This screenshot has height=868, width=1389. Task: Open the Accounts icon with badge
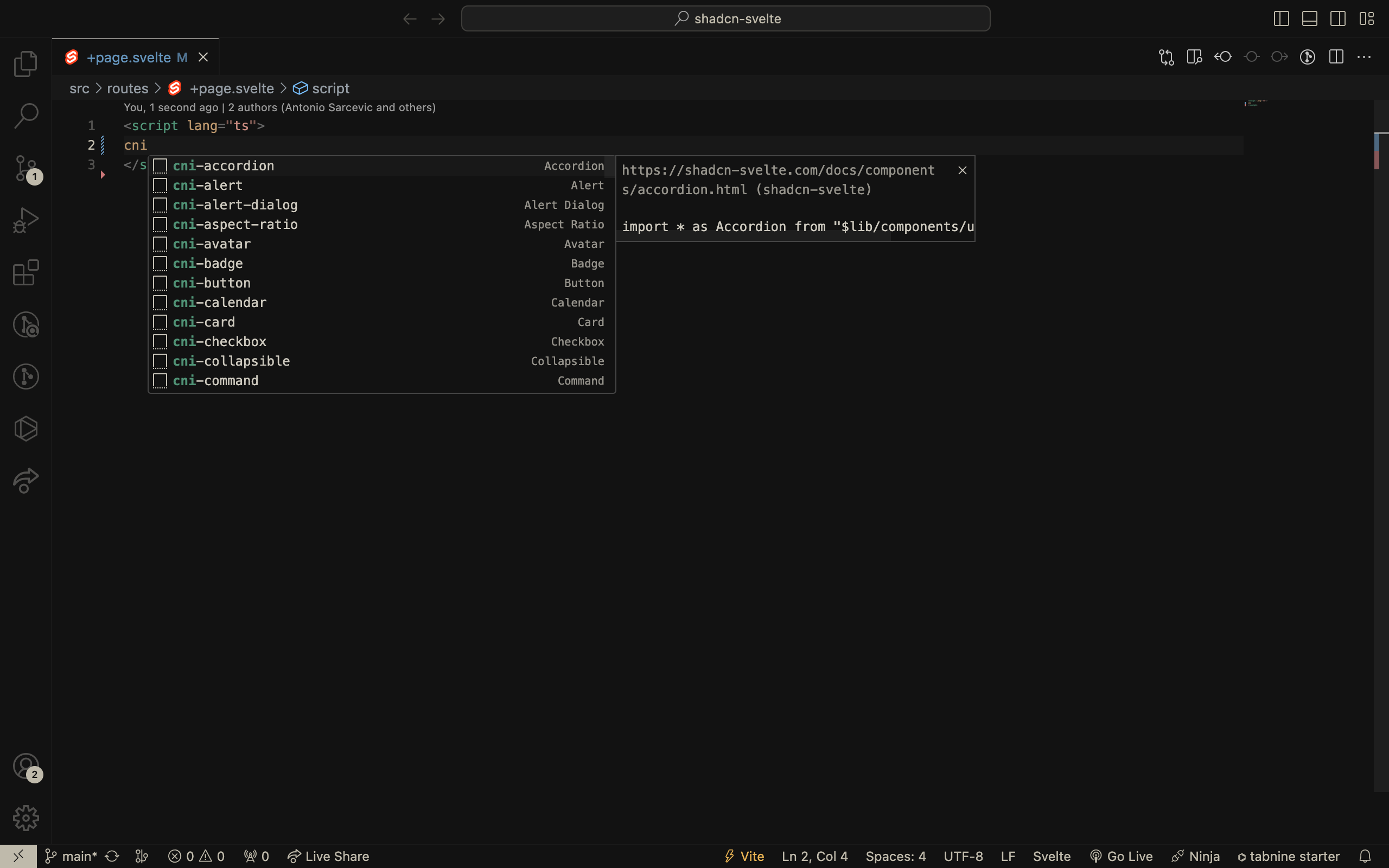coord(26,766)
